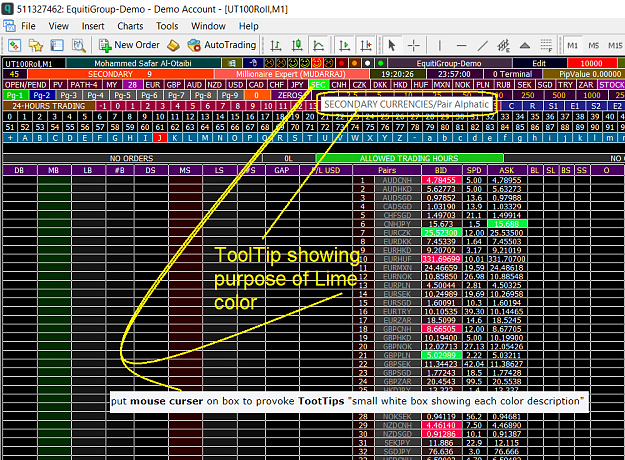The width and height of the screenshot is (625, 460).
Task: Select the triangle shape tool
Action: 525,45
